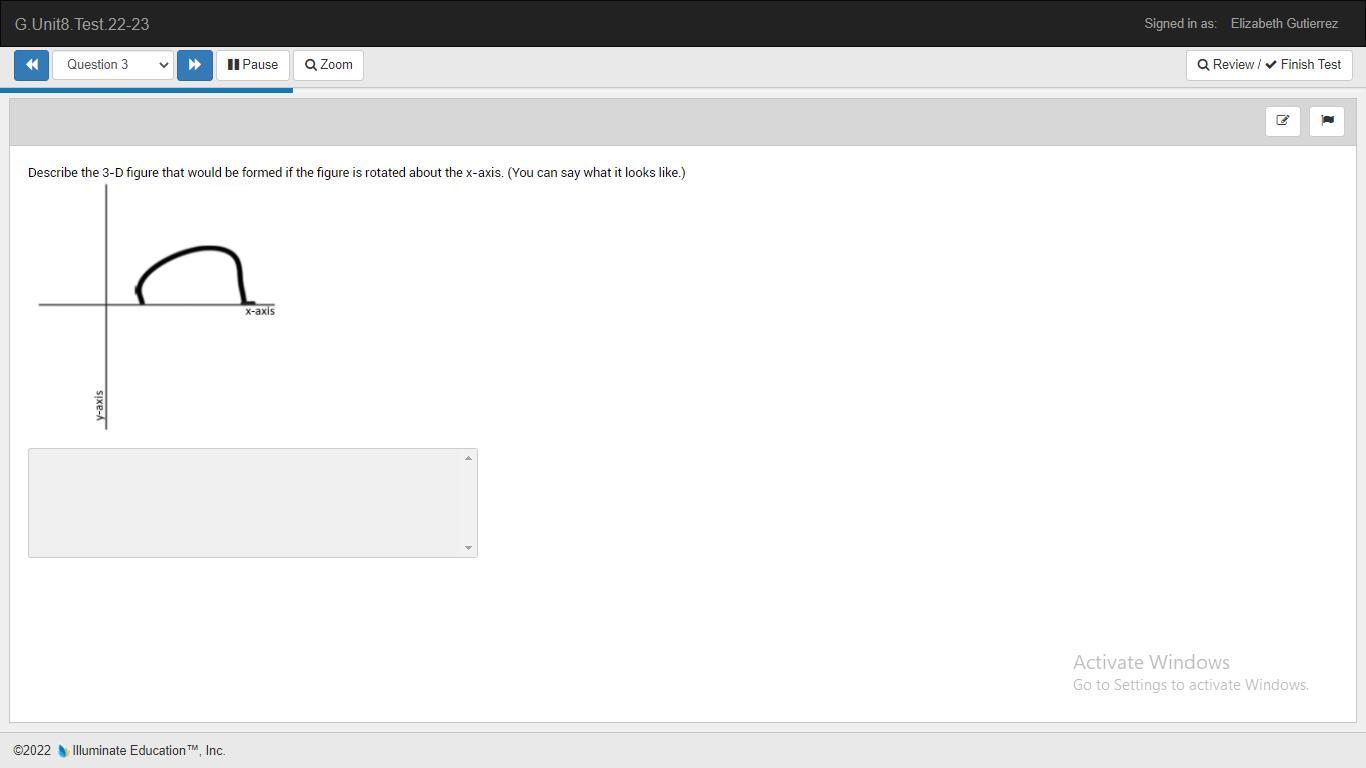Open Review / Finish Test

pos(1269,65)
